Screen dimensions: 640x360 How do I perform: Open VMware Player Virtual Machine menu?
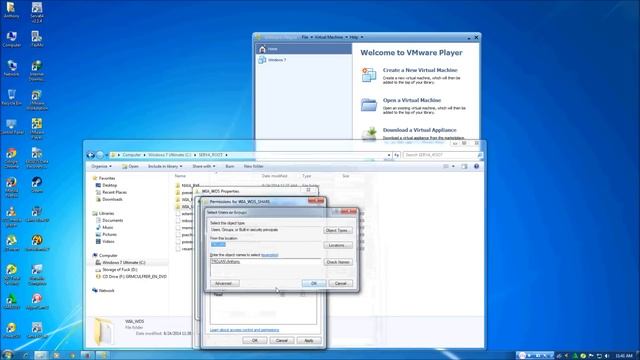(x=330, y=37)
